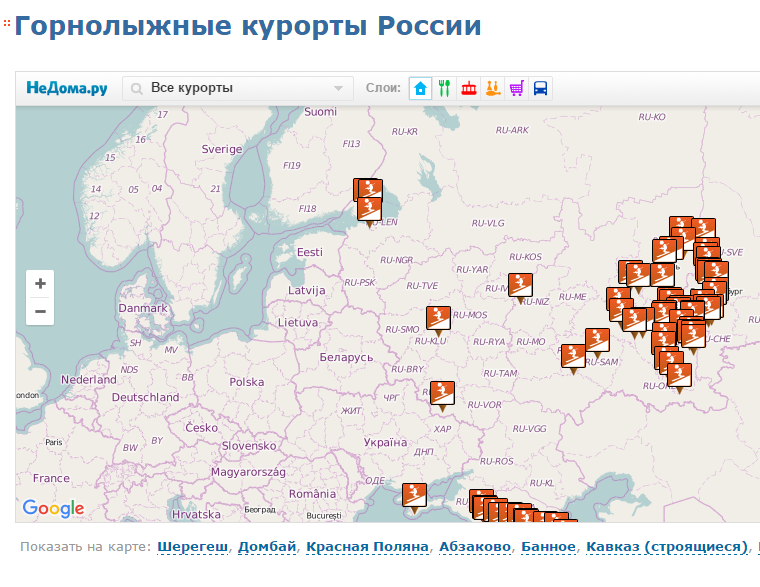Toggle the red cable car lifts layer
The height and width of the screenshot is (587, 760).
click(x=468, y=89)
